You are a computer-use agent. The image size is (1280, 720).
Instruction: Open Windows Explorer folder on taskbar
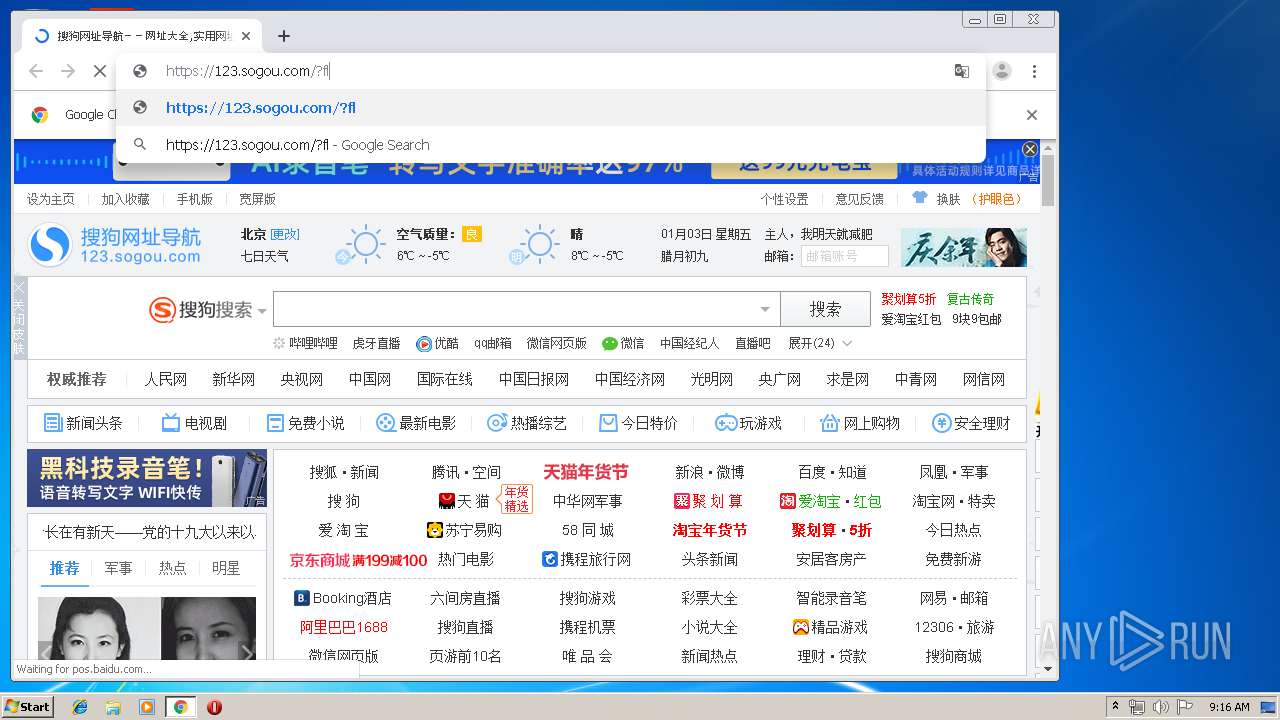(113, 707)
